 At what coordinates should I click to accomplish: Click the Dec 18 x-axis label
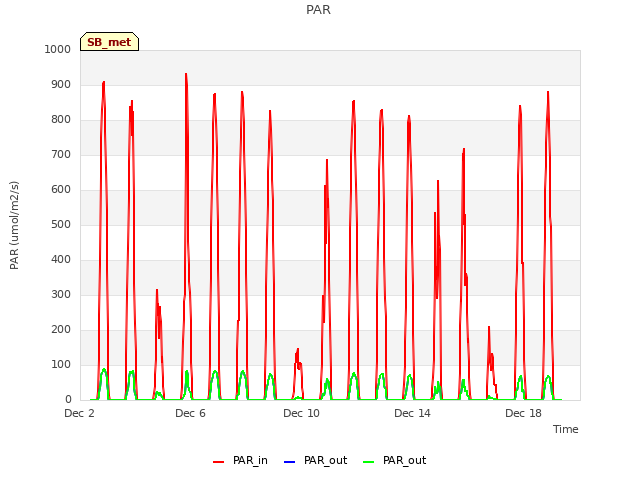click(524, 413)
